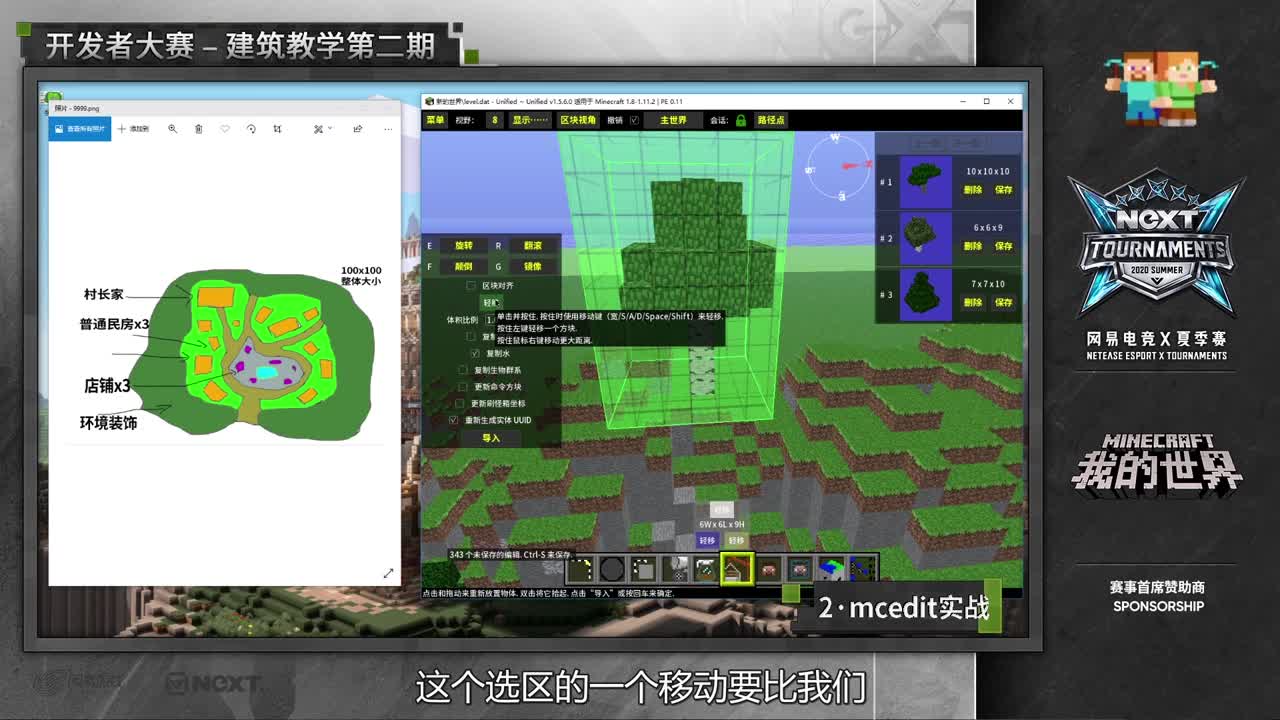The height and width of the screenshot is (720, 1280).
Task: Open the 主世界 dimension selector
Action: (x=674, y=121)
